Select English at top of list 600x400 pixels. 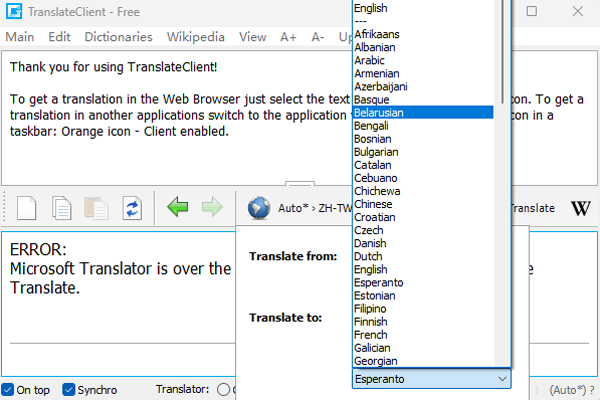coord(423,8)
